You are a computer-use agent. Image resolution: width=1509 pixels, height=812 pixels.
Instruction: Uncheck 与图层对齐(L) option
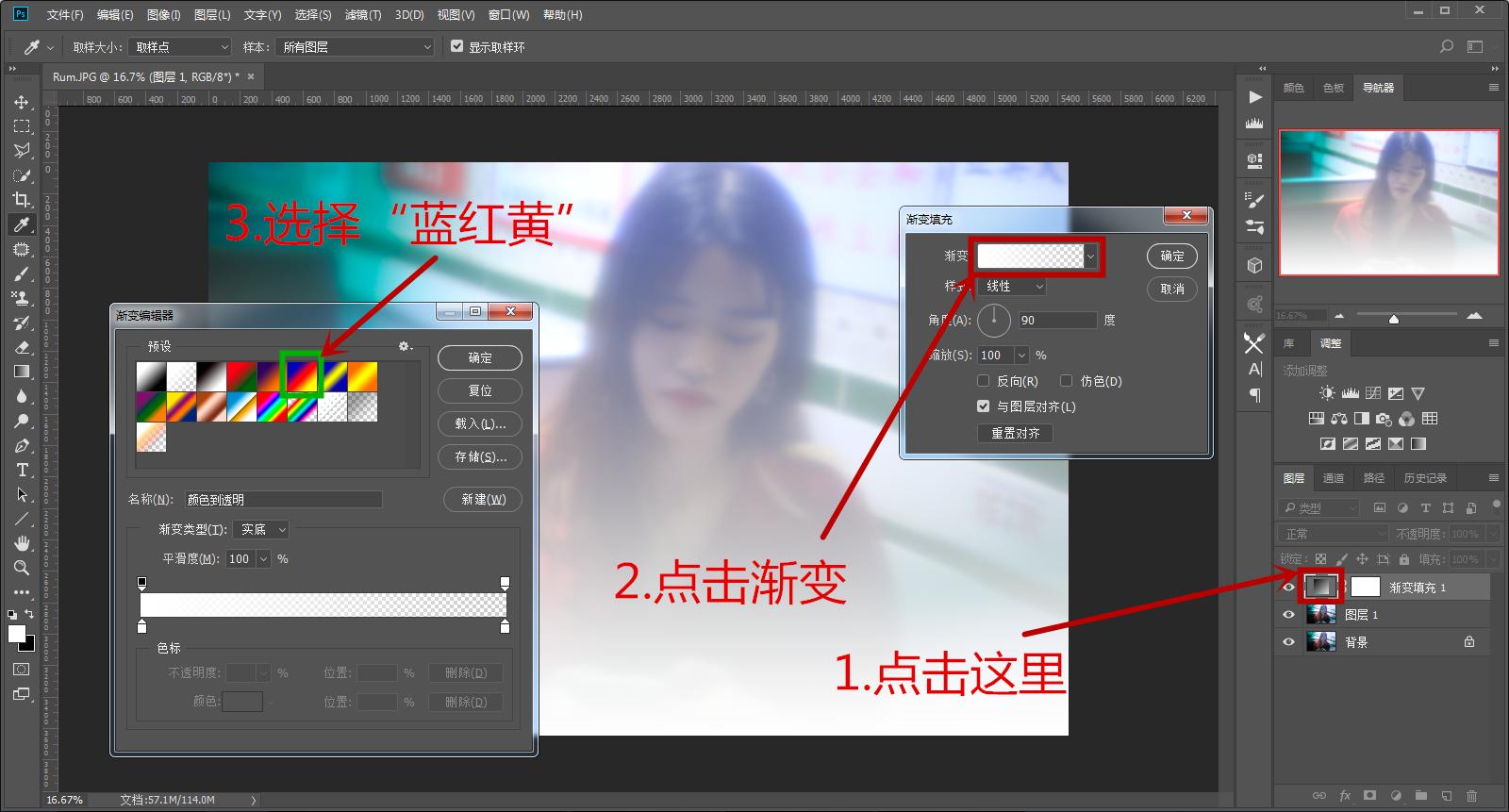pyautogui.click(x=983, y=406)
